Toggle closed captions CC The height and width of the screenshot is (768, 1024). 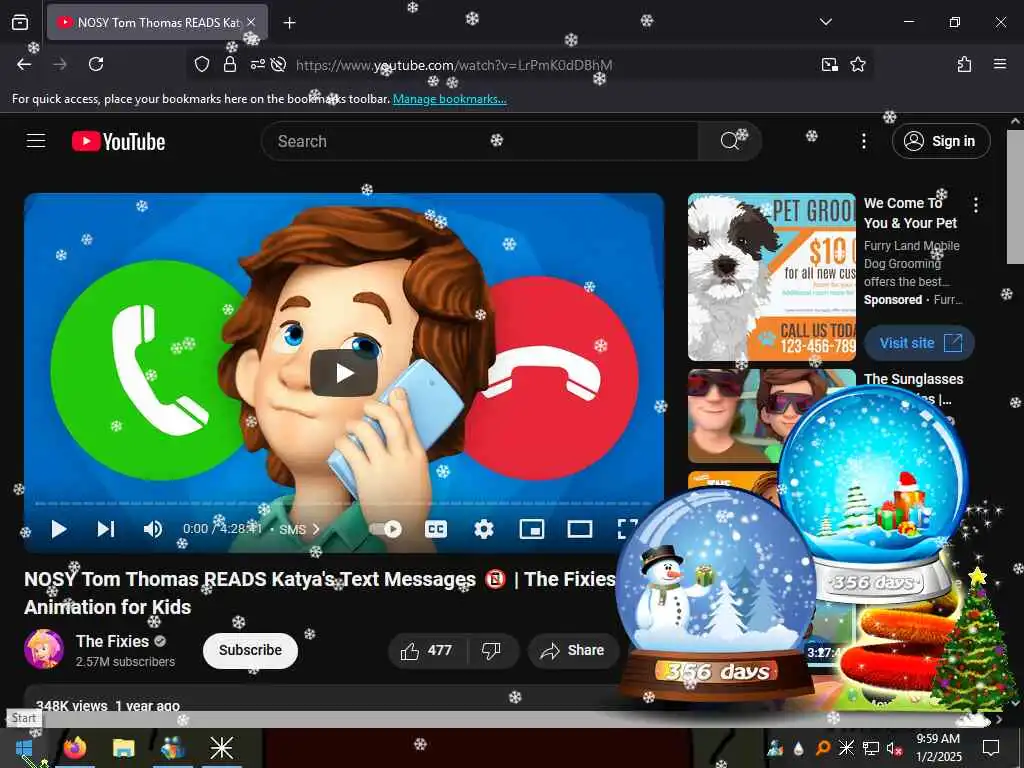(x=436, y=529)
